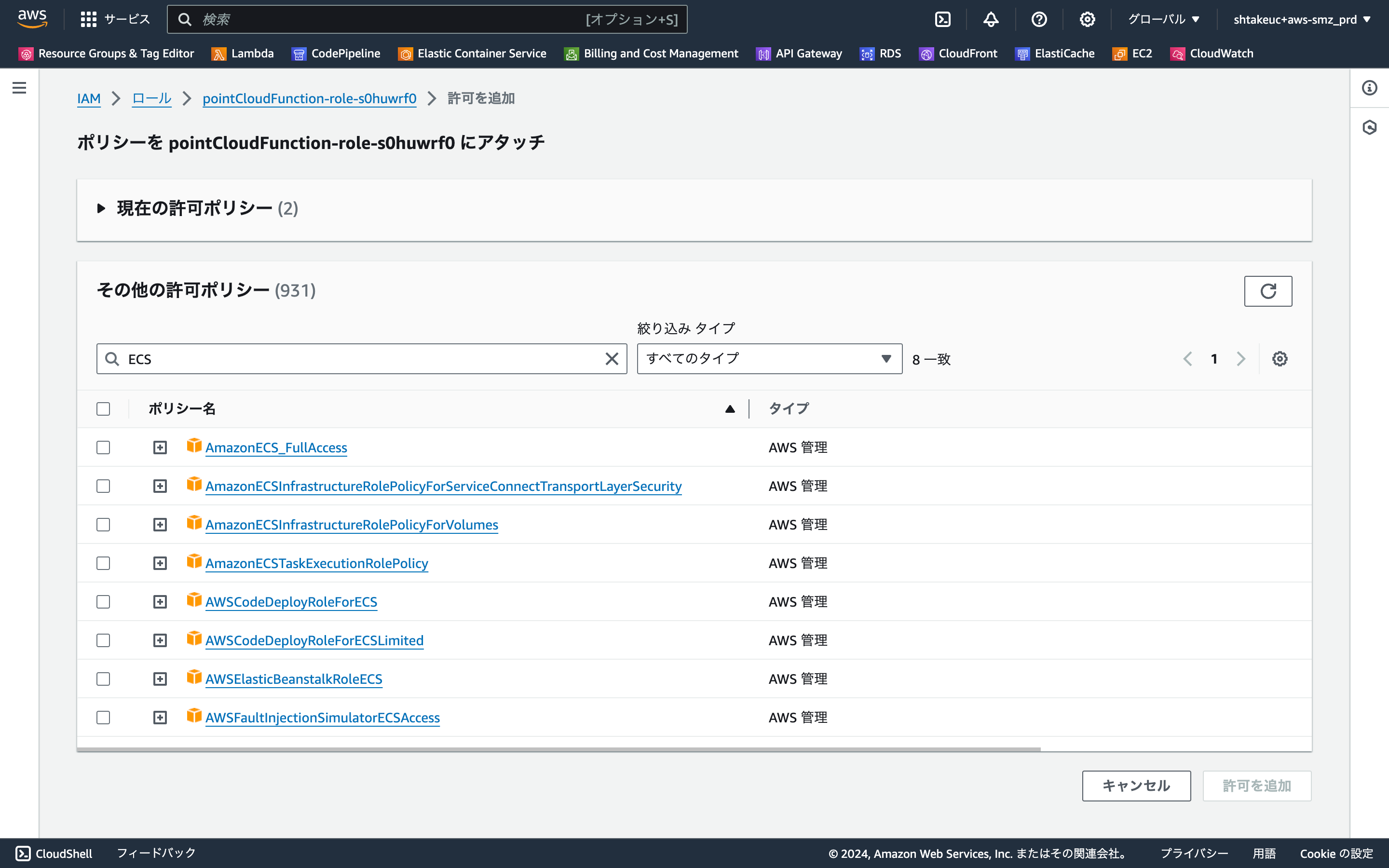This screenshot has width=1389, height=868.
Task: Open the RDS favorite shortcut
Action: (x=881, y=54)
